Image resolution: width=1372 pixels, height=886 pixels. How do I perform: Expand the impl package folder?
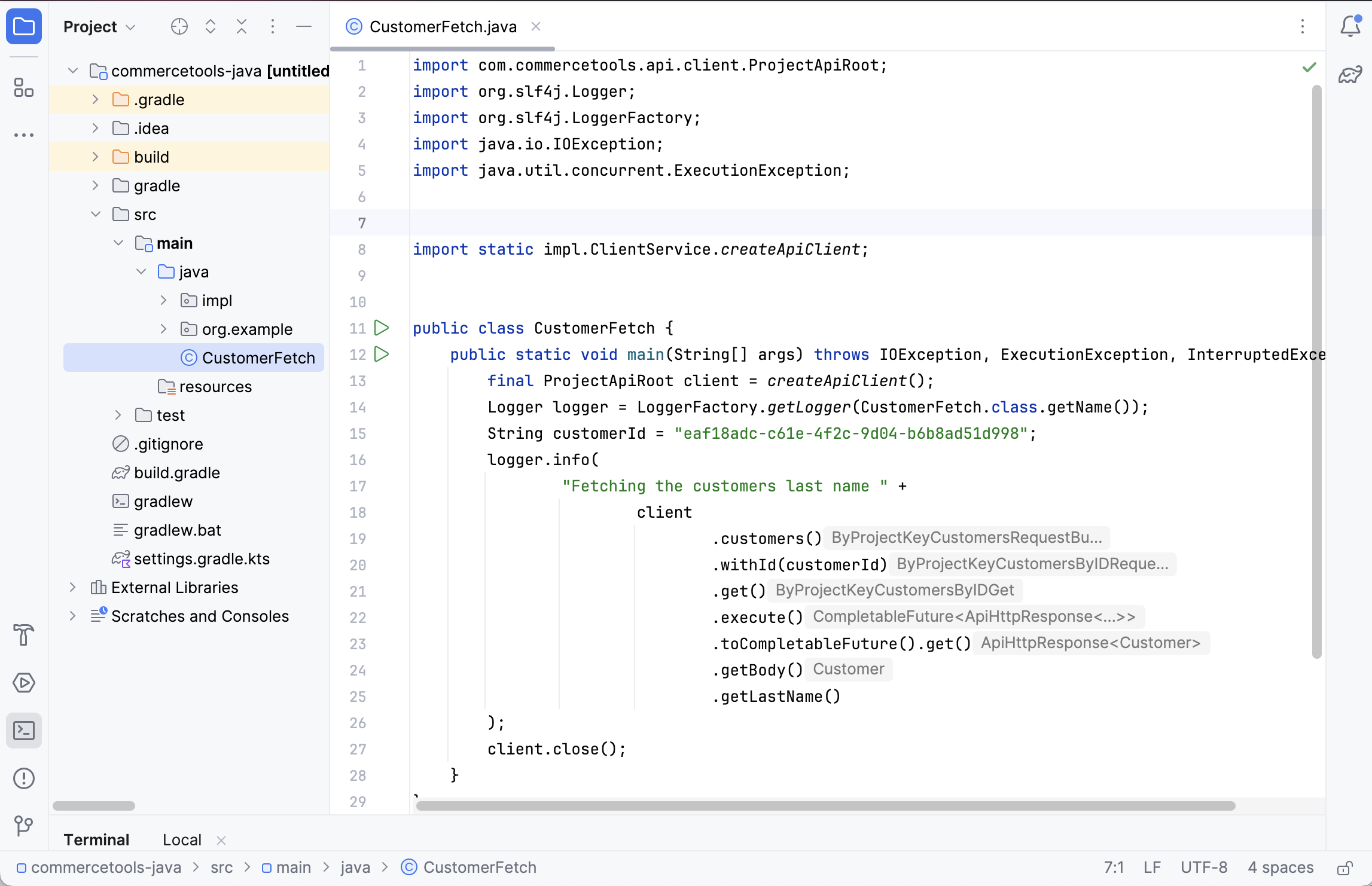pos(163,301)
